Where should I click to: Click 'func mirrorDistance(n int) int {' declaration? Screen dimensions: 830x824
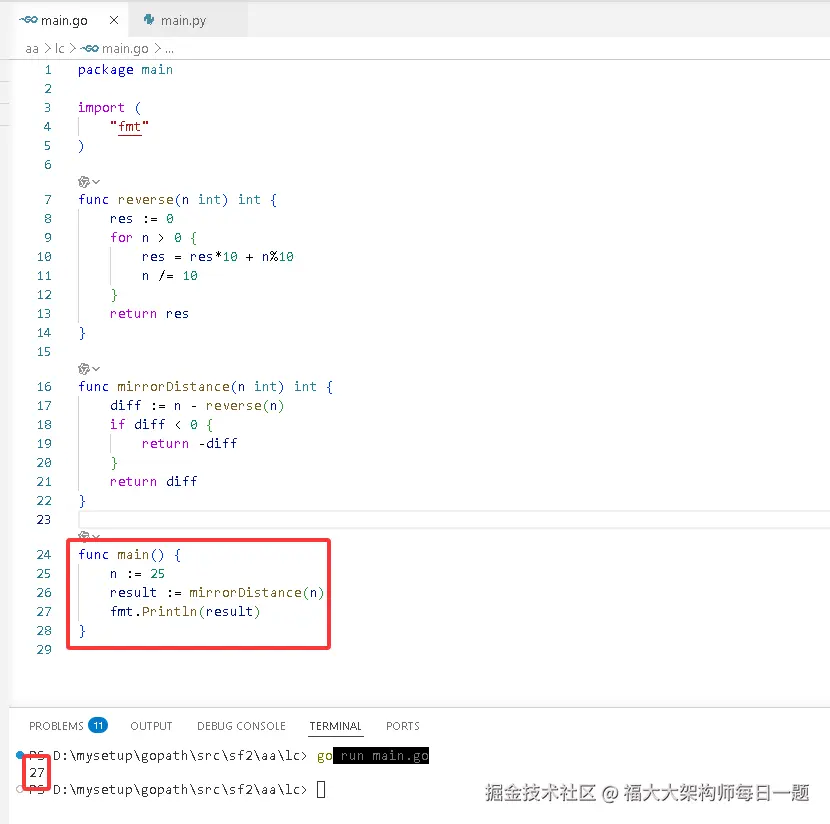coord(205,387)
